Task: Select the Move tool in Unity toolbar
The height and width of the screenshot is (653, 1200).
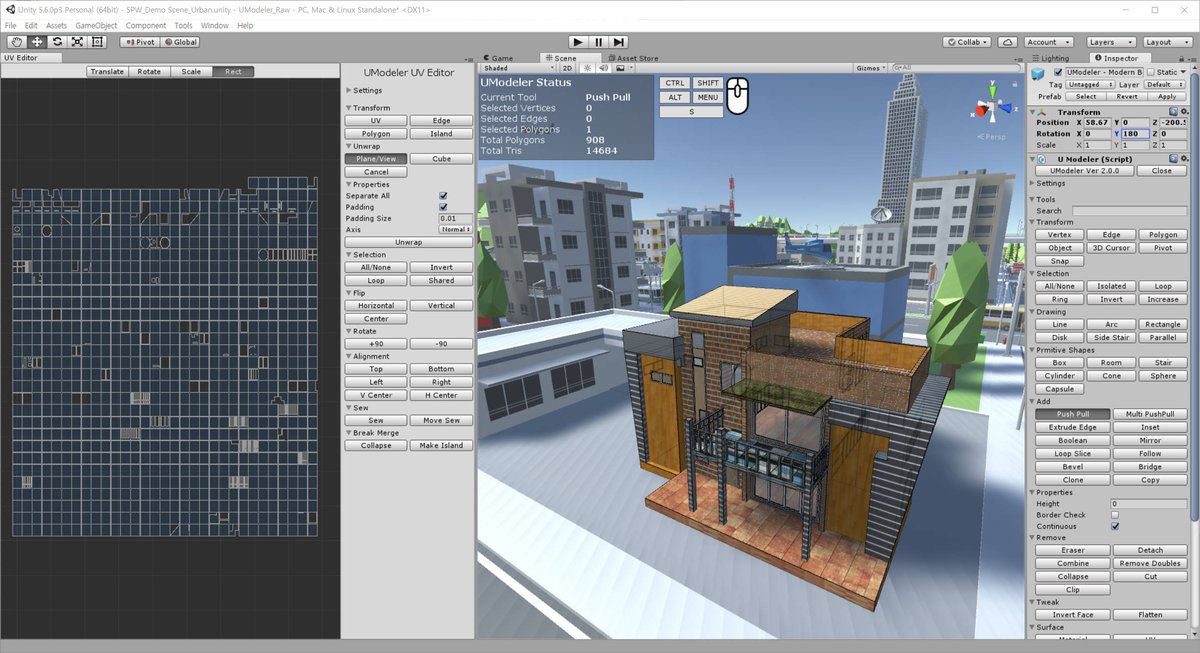Action: (37, 42)
